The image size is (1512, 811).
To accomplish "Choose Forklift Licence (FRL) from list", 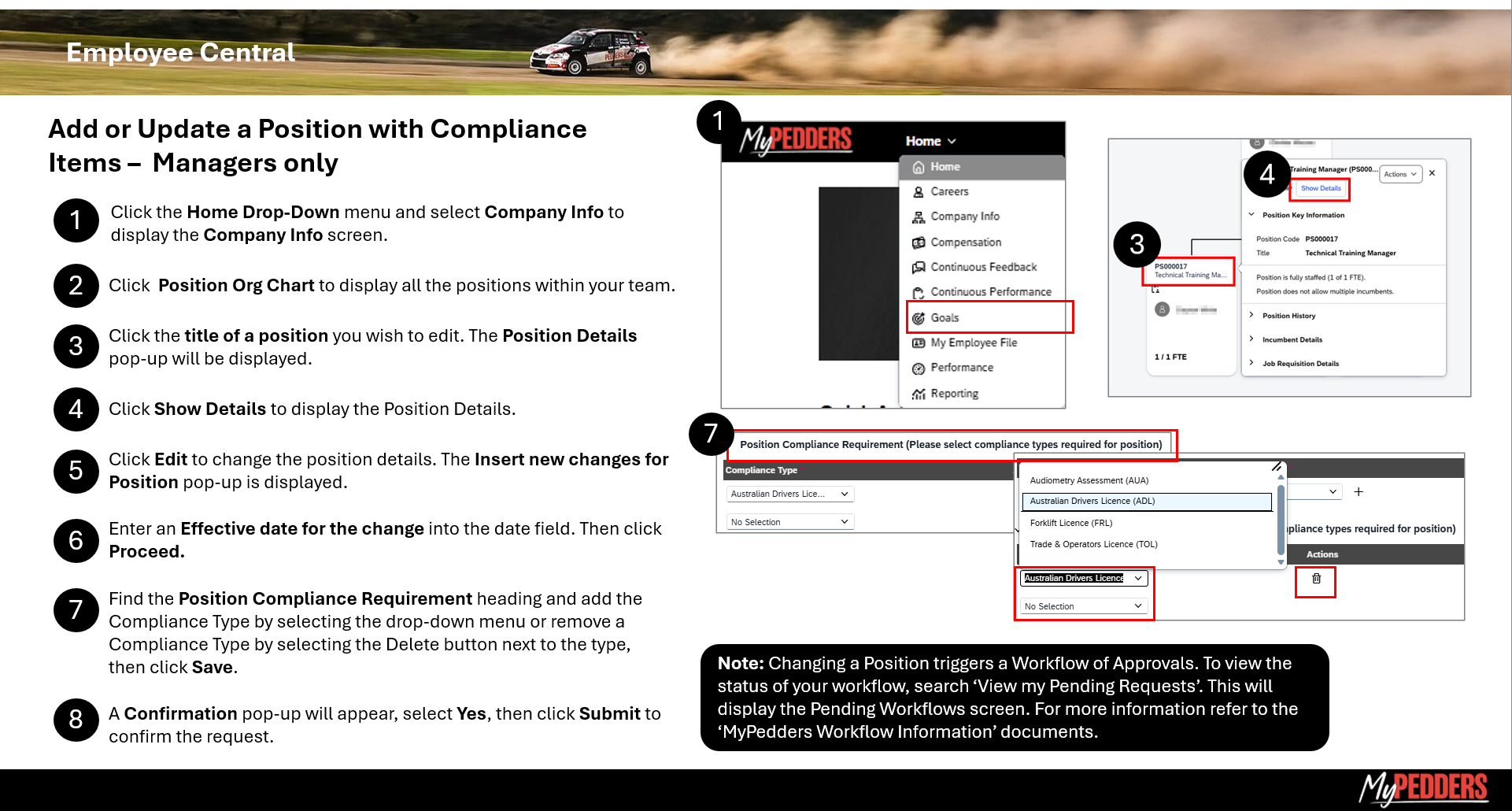I will (x=1070, y=523).
